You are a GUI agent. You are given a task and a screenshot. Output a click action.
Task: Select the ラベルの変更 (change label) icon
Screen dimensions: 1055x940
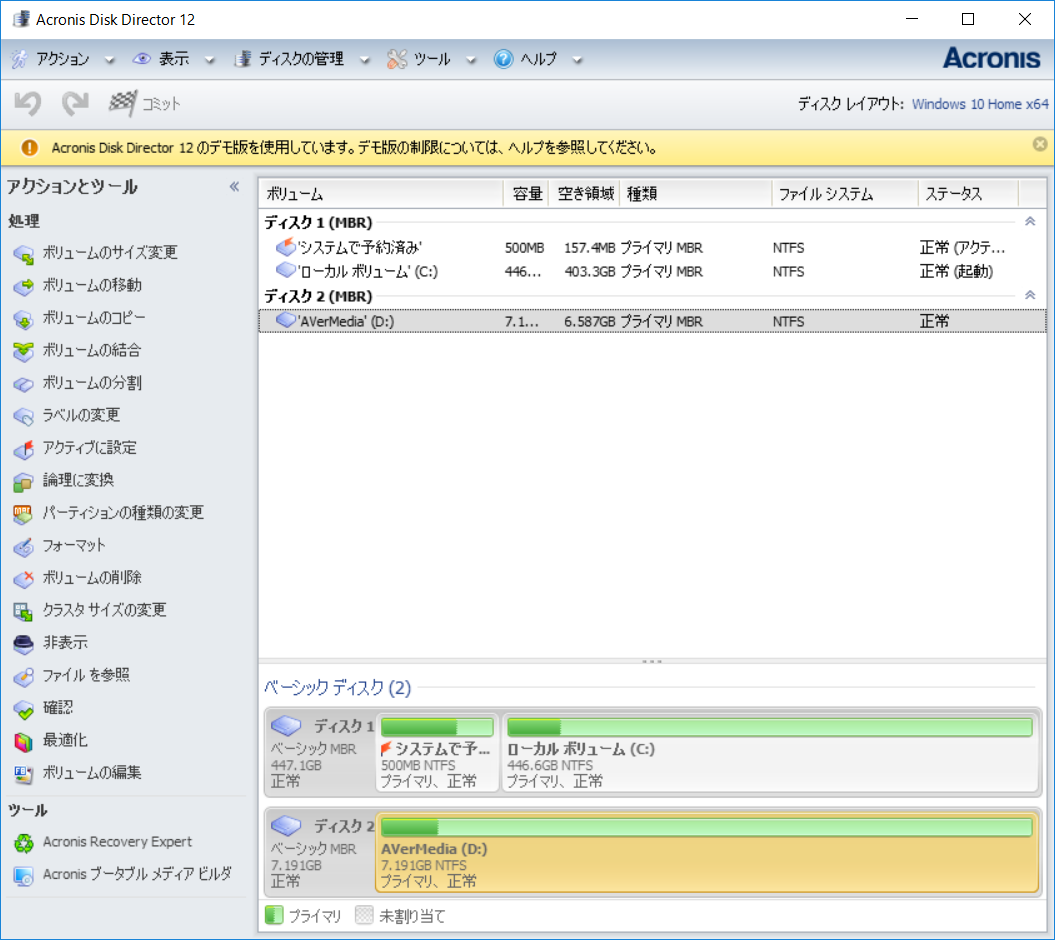24,416
